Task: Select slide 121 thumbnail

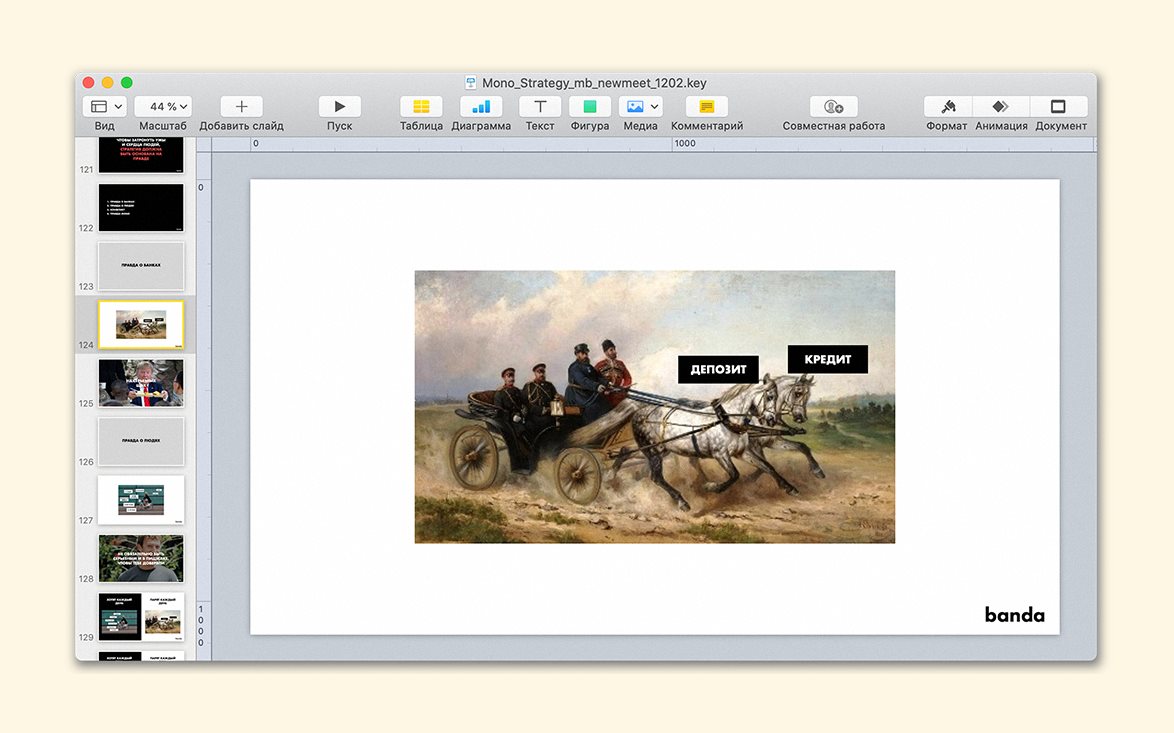Action: [x=141, y=154]
